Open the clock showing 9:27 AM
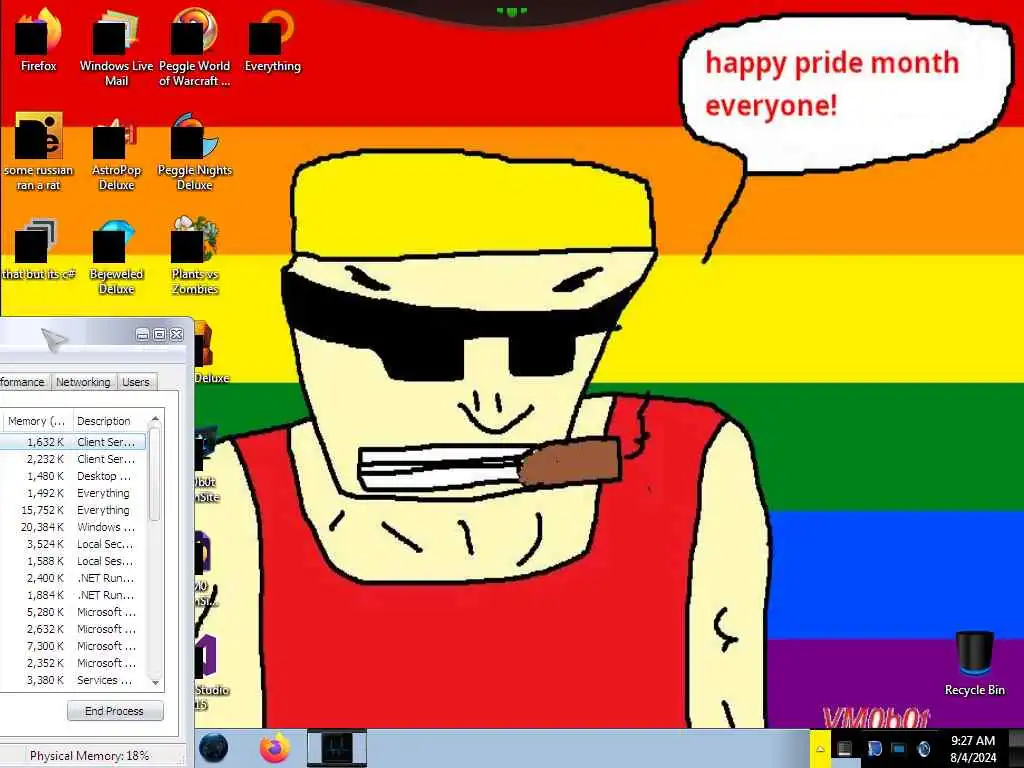 tap(972, 749)
